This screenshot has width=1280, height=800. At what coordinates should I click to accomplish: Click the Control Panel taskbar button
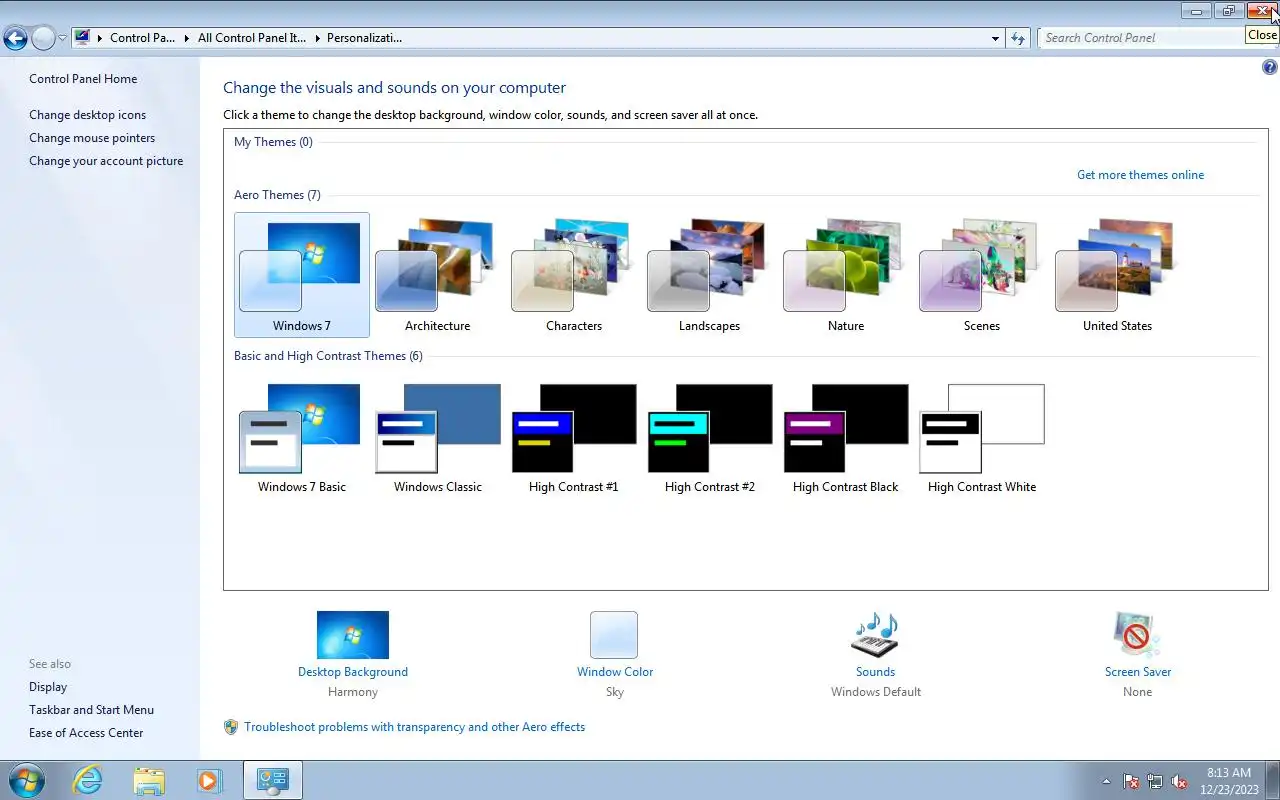coord(272,780)
